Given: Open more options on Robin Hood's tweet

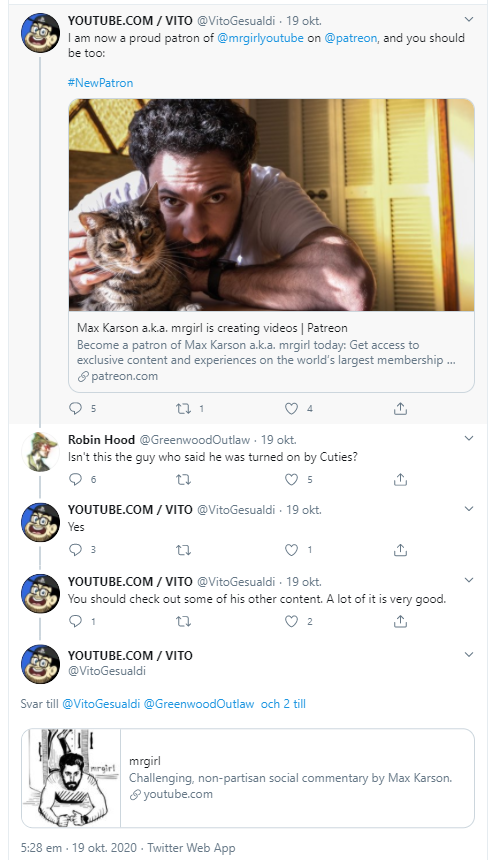Looking at the screenshot, I should (x=469, y=438).
